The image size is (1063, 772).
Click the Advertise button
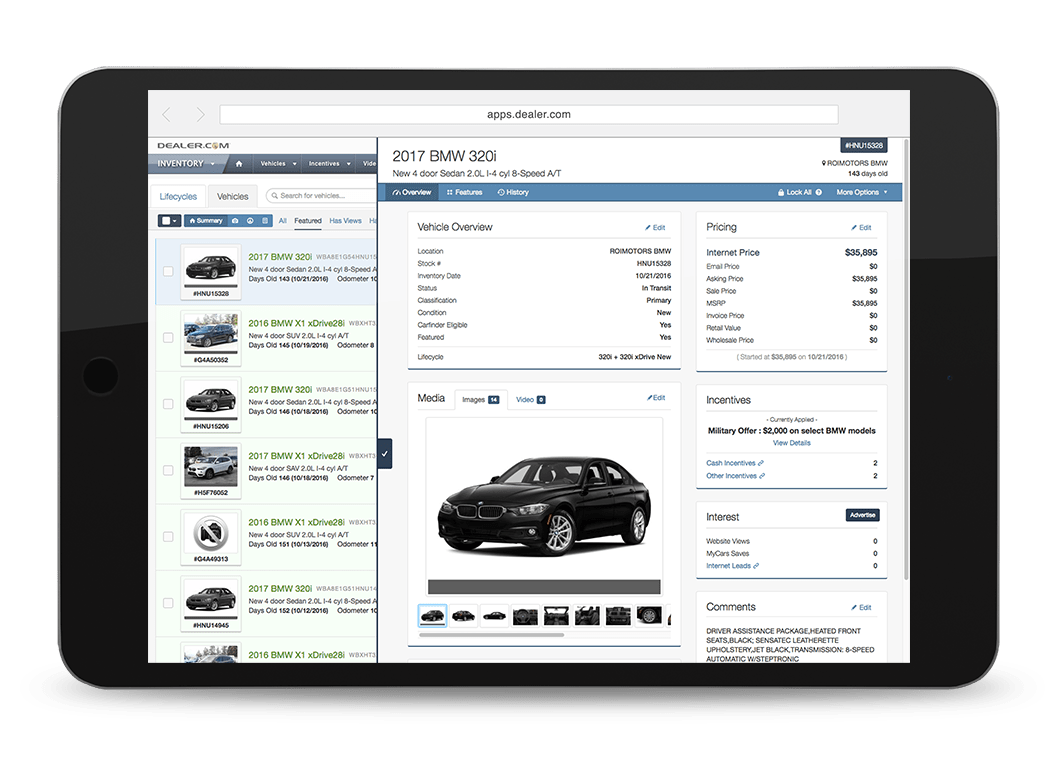tap(862, 515)
